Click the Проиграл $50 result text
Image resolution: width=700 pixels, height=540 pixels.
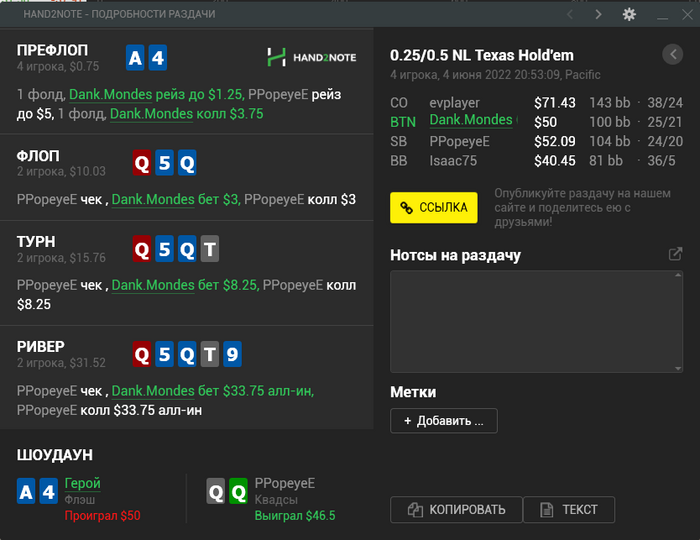click(102, 516)
